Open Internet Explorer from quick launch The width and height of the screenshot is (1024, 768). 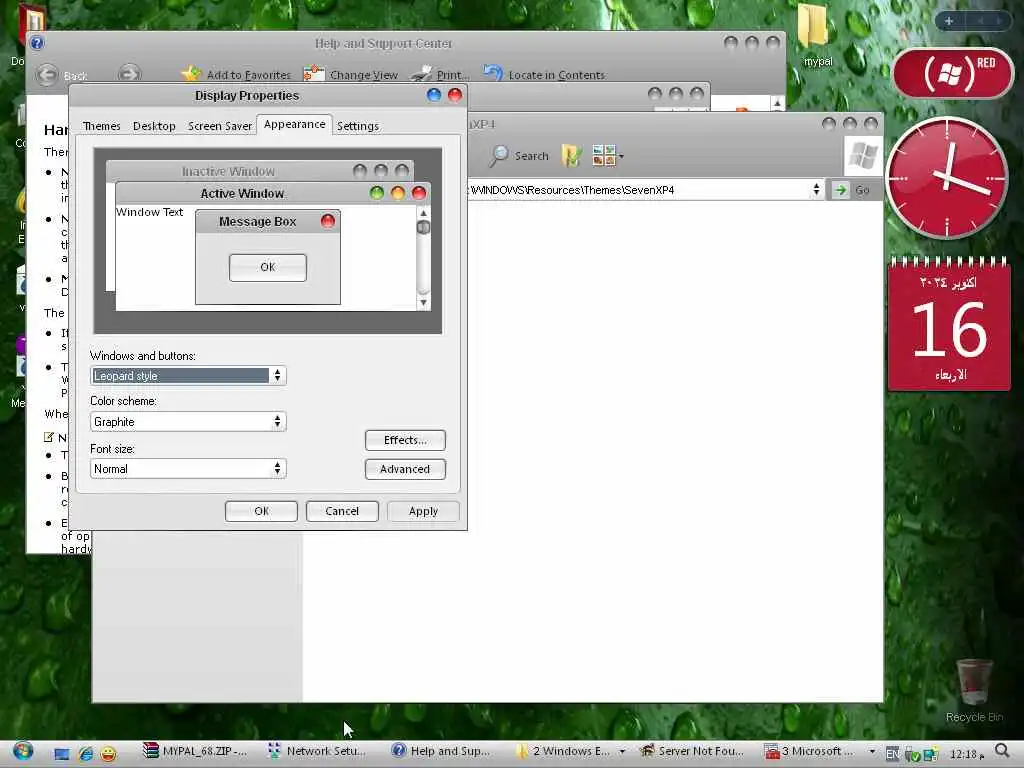[x=86, y=754]
